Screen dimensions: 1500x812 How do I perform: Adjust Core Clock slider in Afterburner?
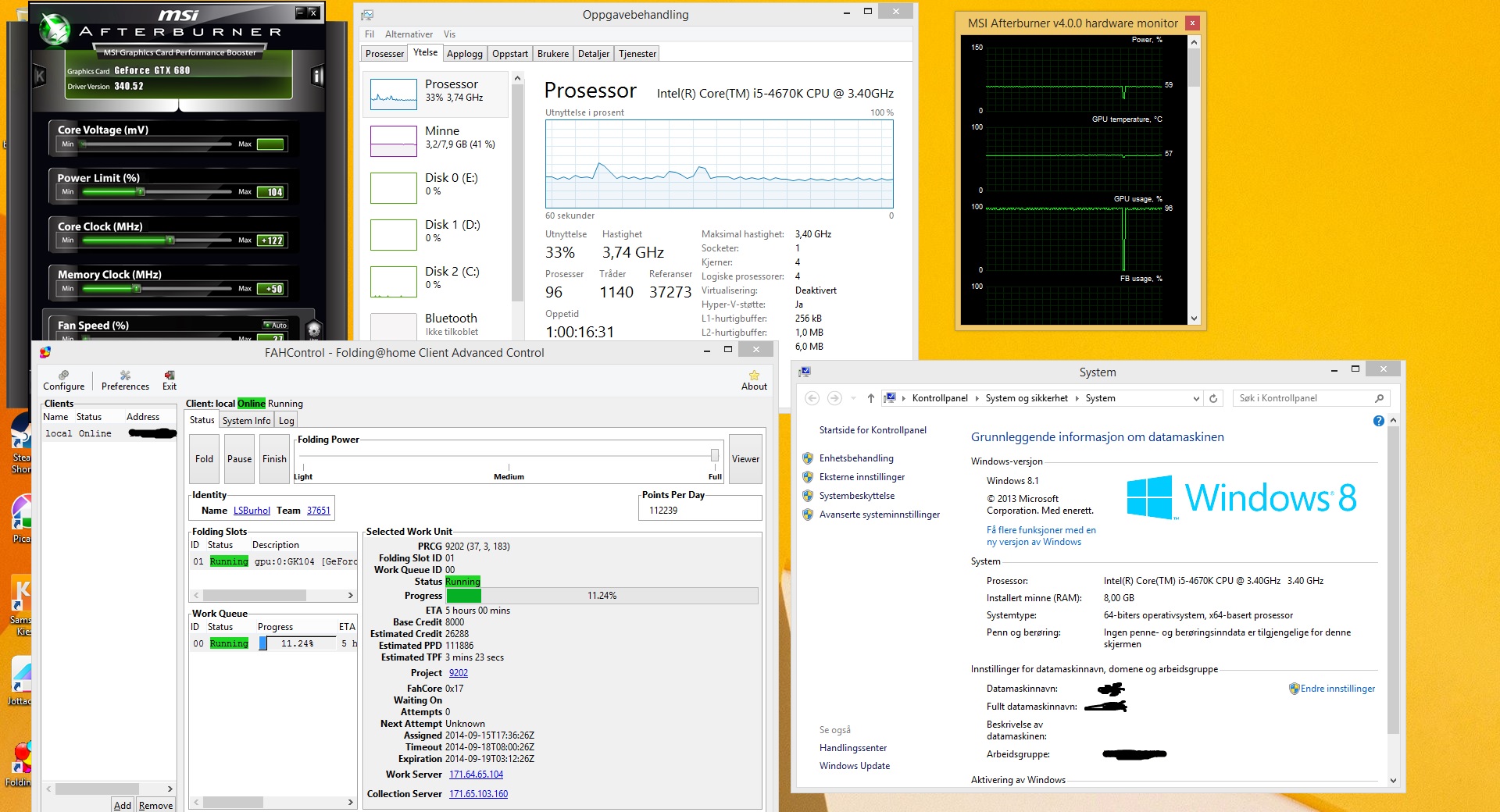(170, 240)
